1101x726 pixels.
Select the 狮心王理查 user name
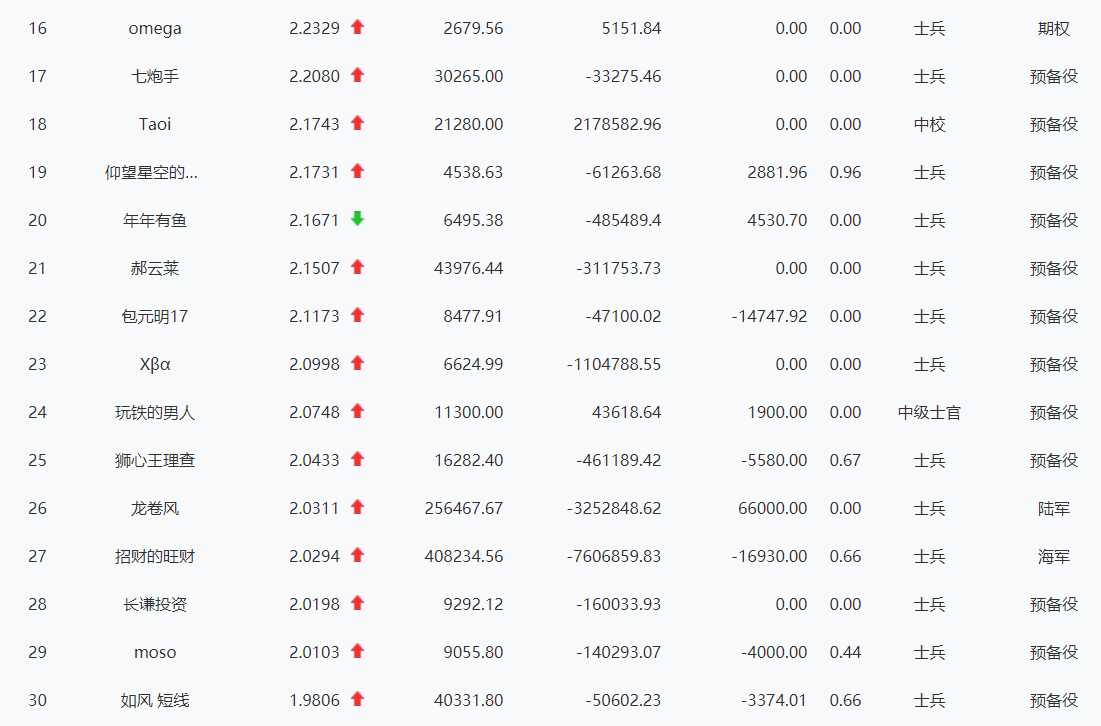(154, 461)
